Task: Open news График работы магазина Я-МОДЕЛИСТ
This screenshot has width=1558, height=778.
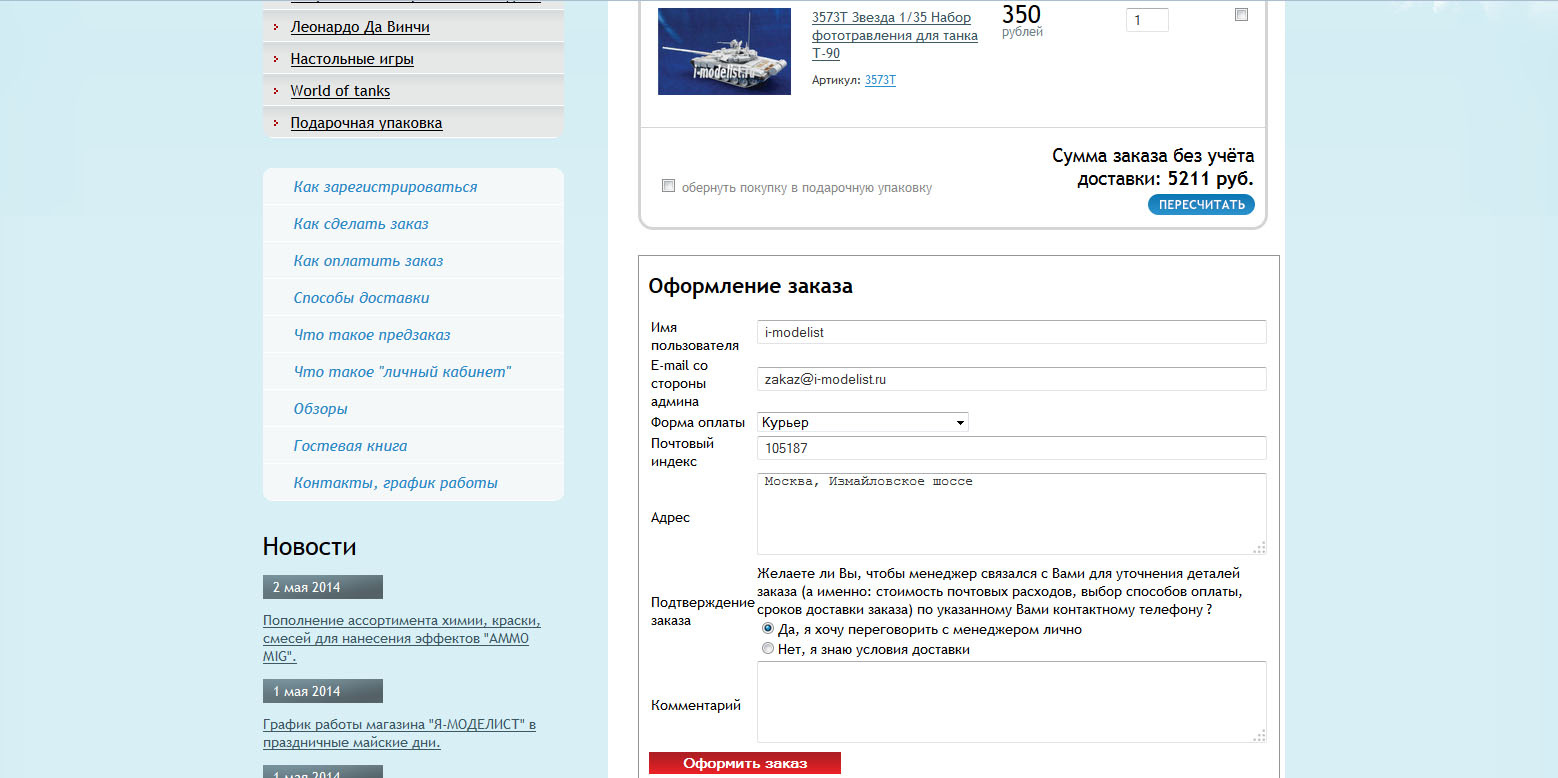Action: tap(399, 733)
